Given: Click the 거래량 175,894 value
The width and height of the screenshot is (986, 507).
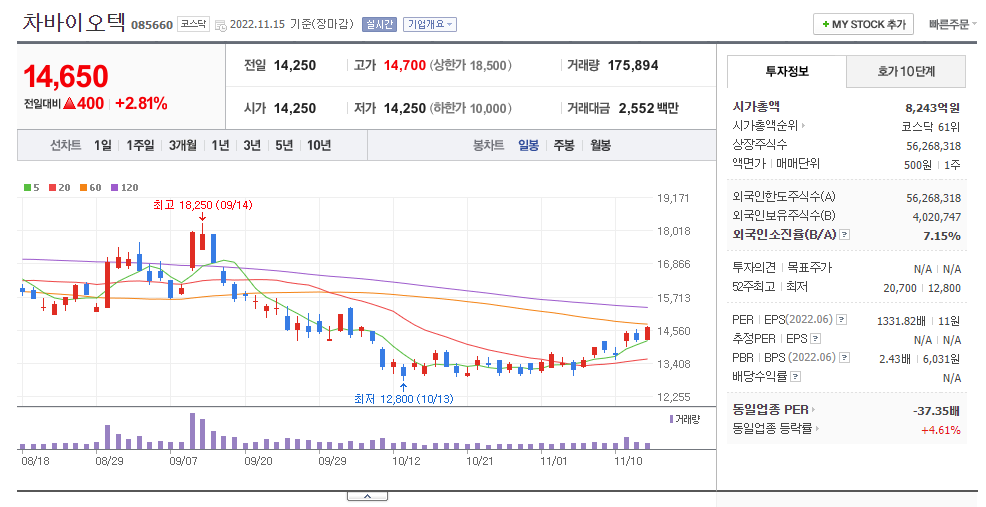Looking at the screenshot, I should pos(633,65).
